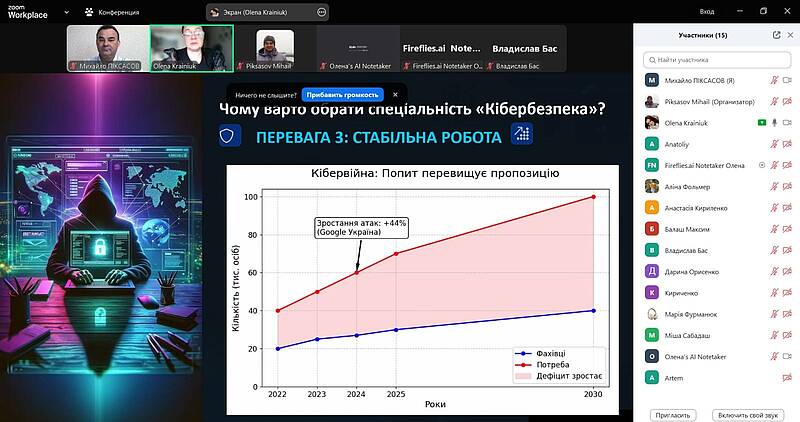The image size is (800, 422).
Task: Click camera icon for Олена's AI Notetaker row
Action: point(787,356)
